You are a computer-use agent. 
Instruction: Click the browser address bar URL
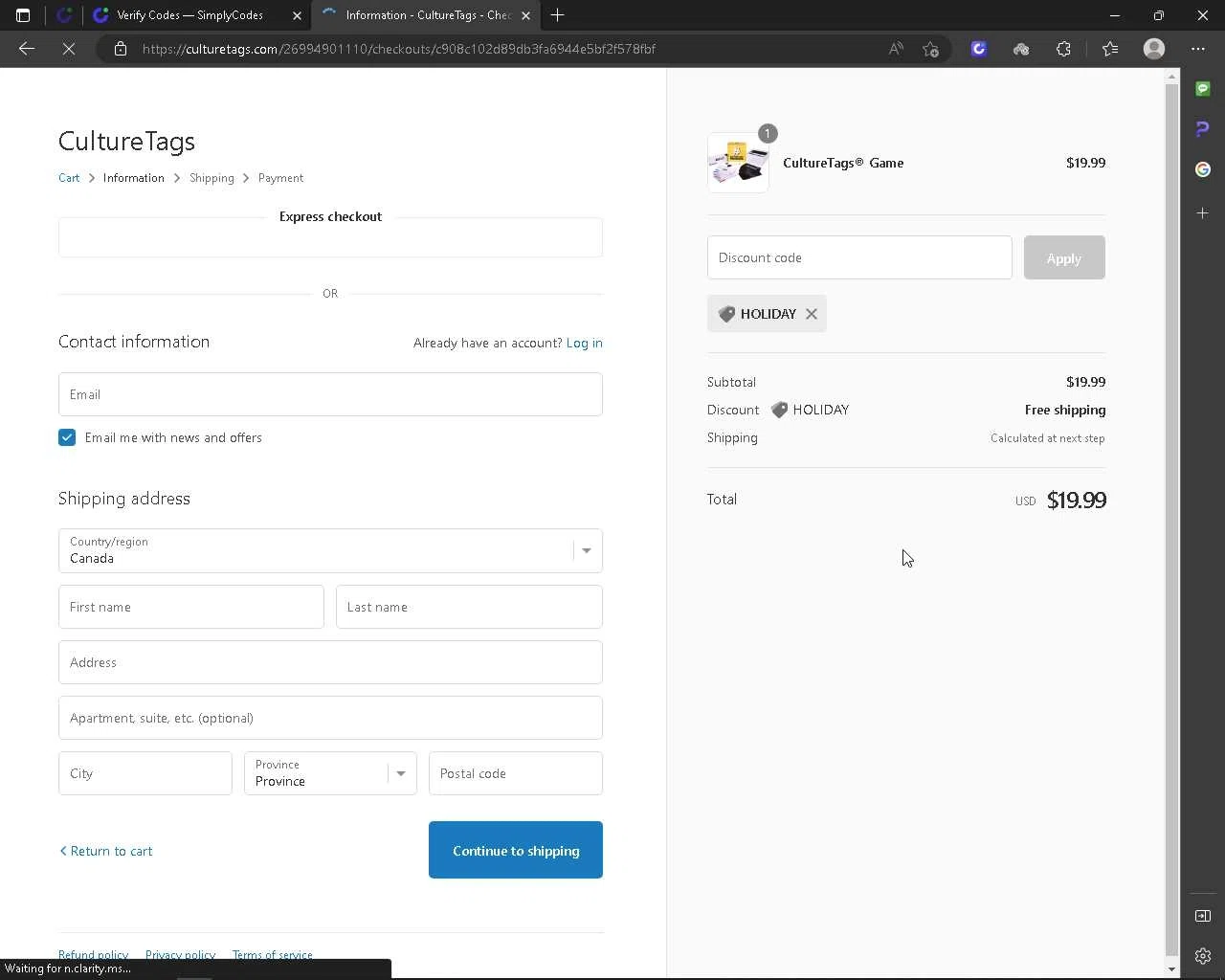coord(399,49)
